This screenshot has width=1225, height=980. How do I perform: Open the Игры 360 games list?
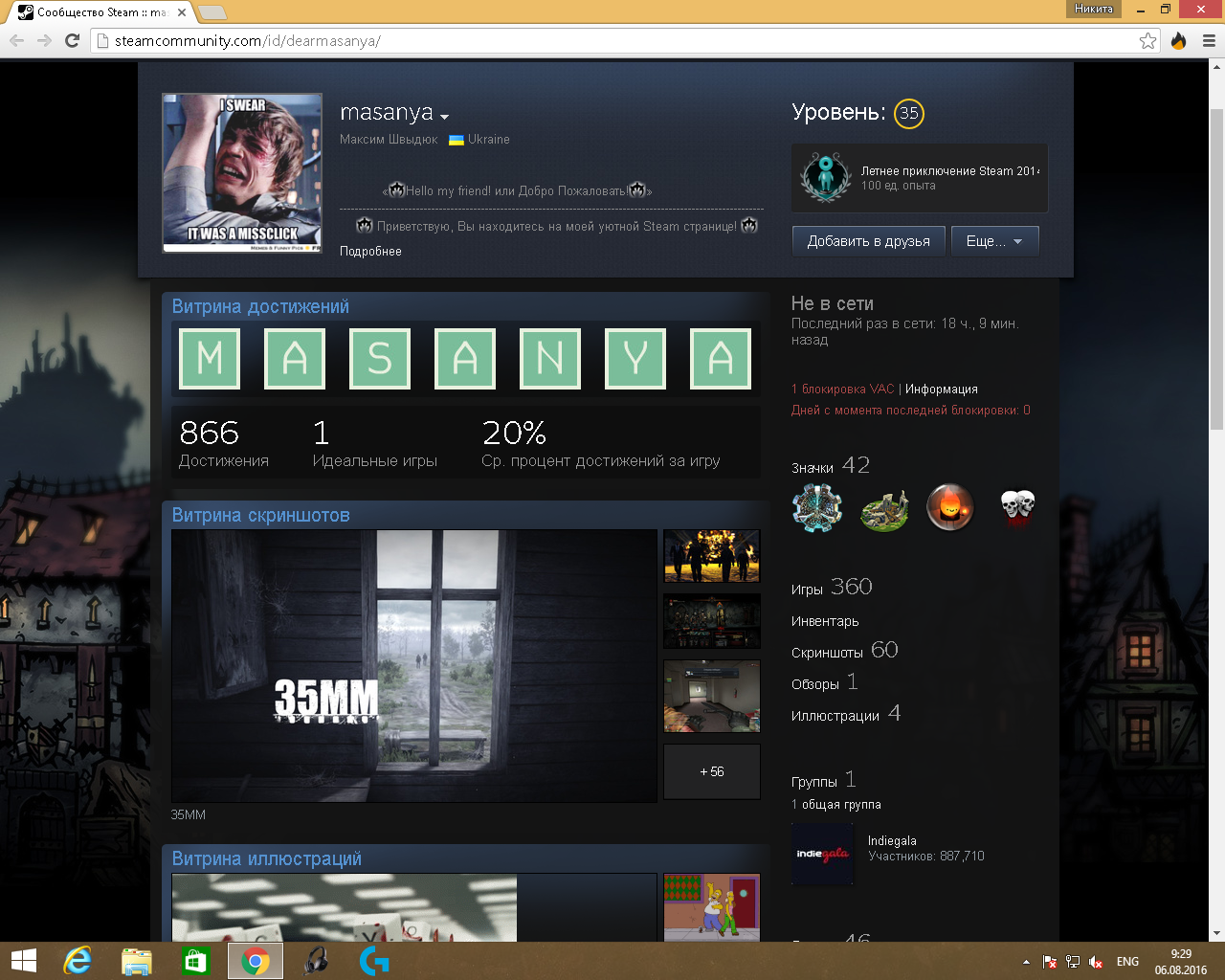(x=832, y=587)
